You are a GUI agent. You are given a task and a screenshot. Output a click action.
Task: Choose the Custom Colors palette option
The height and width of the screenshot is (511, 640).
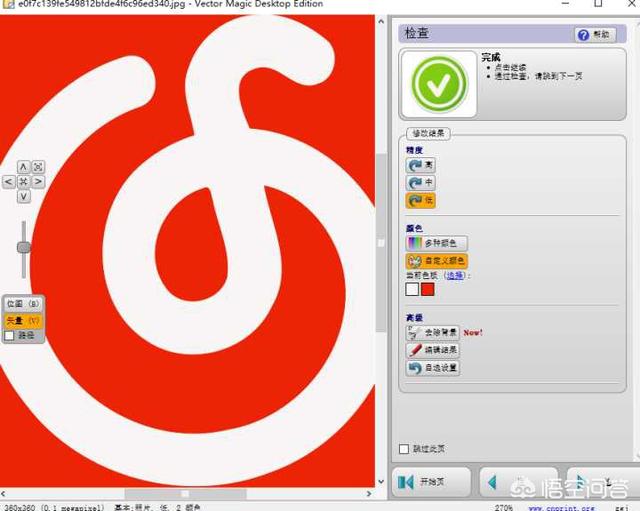[x=436, y=261]
